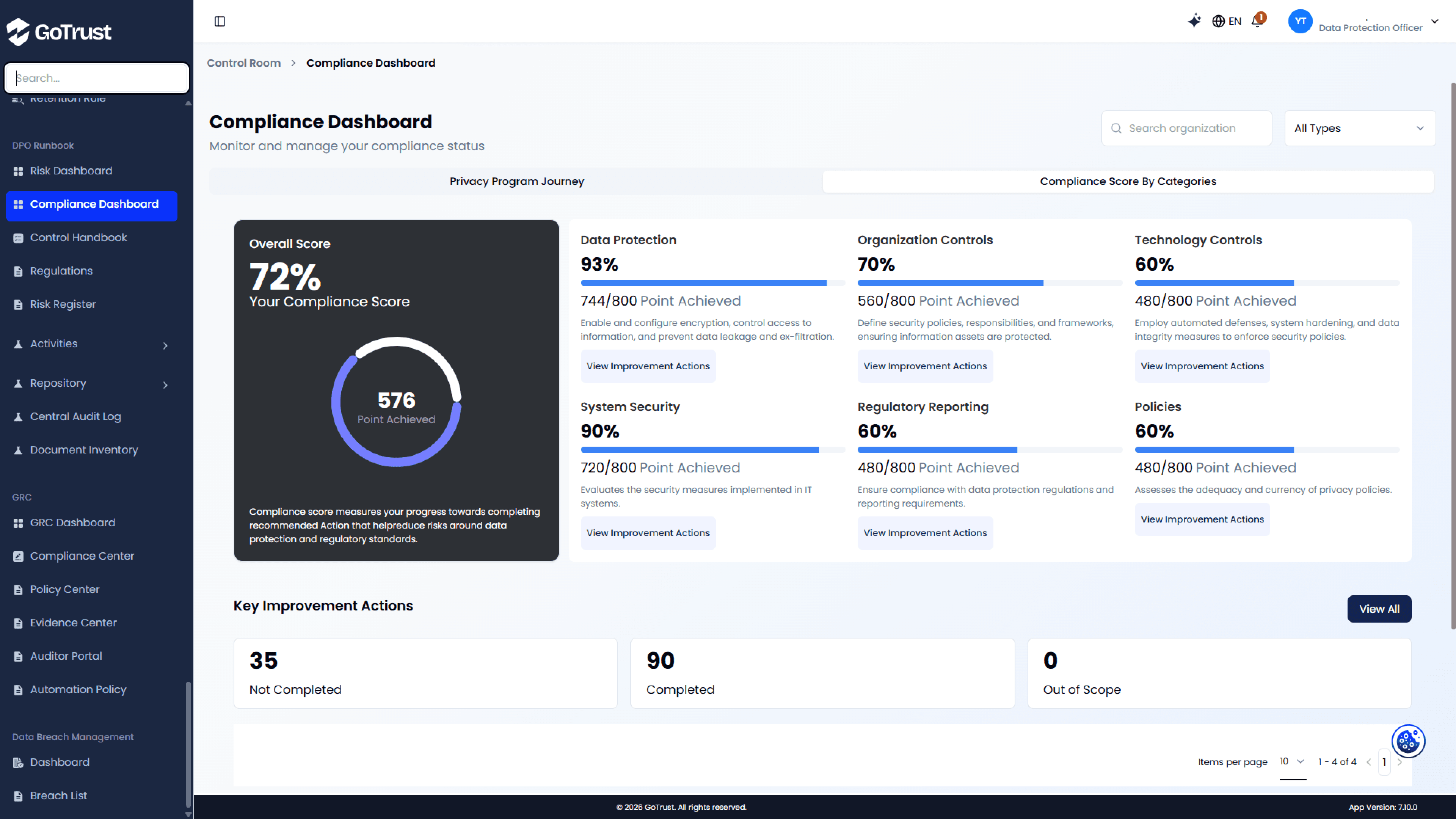
Task: Click the Risk Dashboard grid icon
Action: click(18, 171)
